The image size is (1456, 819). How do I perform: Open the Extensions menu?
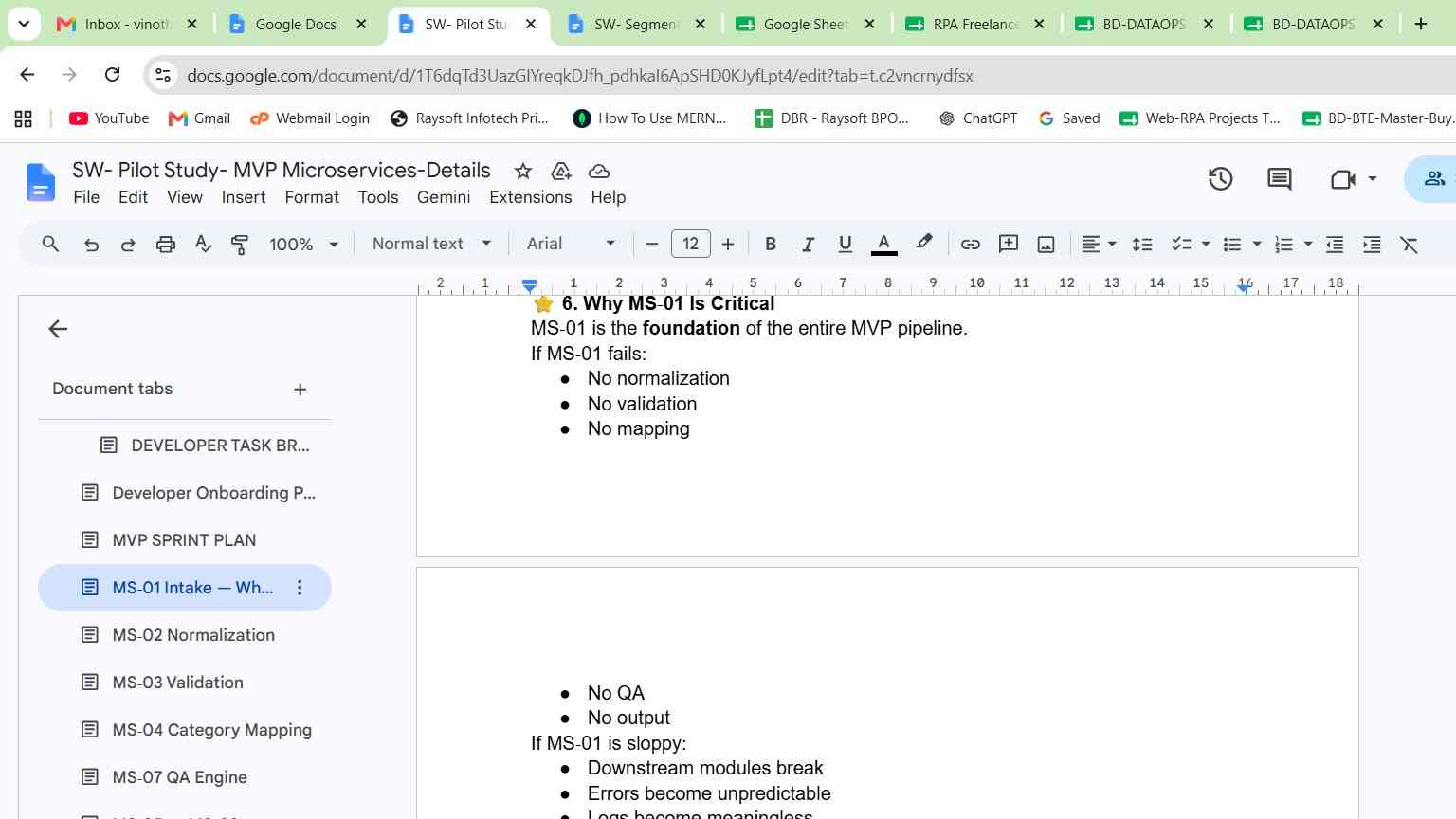pos(531,197)
